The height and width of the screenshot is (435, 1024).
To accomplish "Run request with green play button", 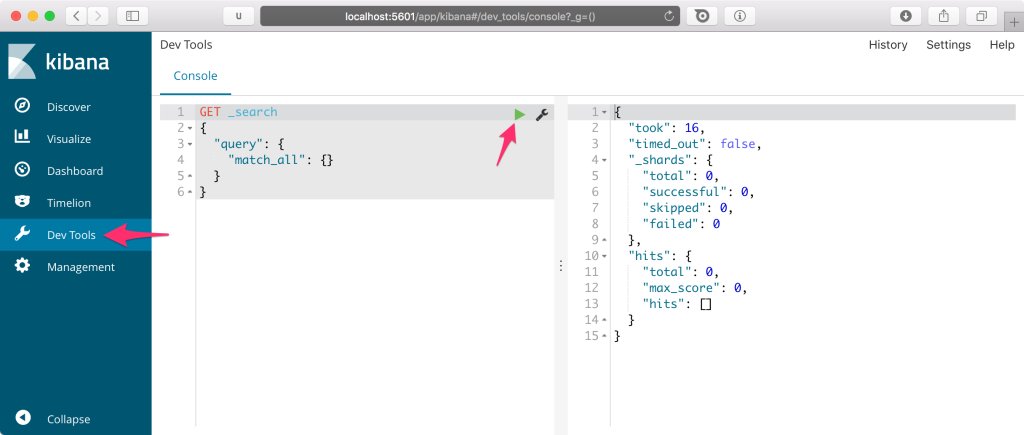I will [519, 114].
